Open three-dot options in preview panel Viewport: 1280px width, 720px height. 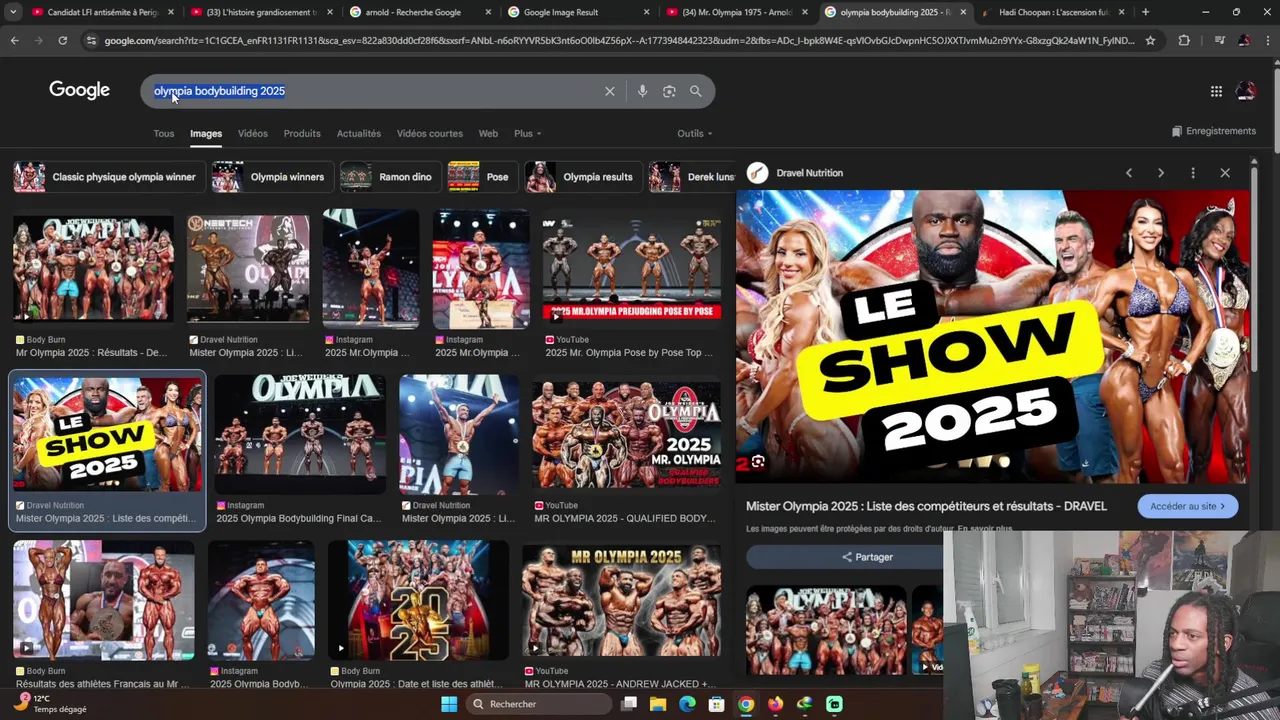click(x=1193, y=173)
